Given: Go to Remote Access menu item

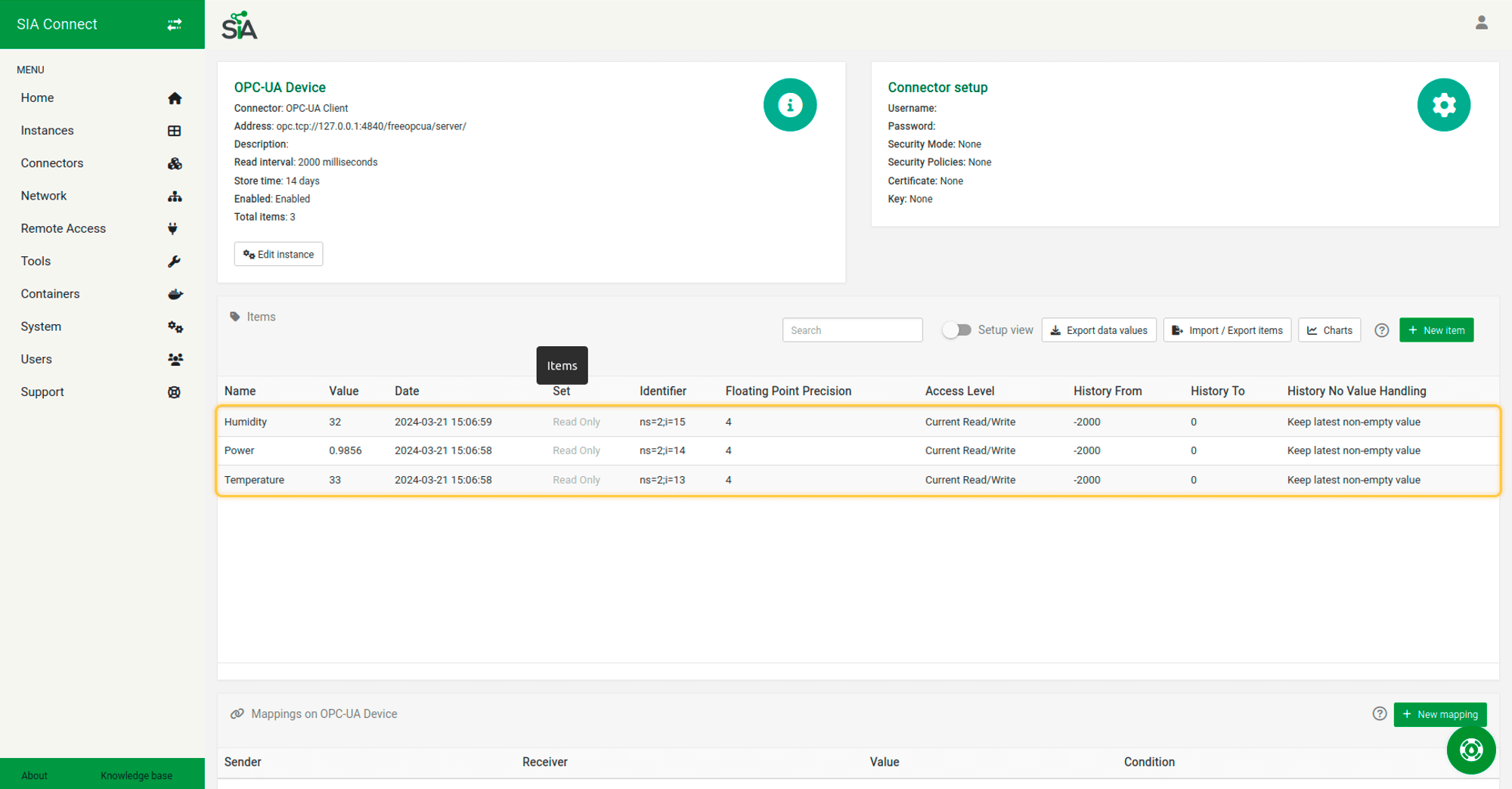Looking at the screenshot, I should pyautogui.click(x=64, y=228).
